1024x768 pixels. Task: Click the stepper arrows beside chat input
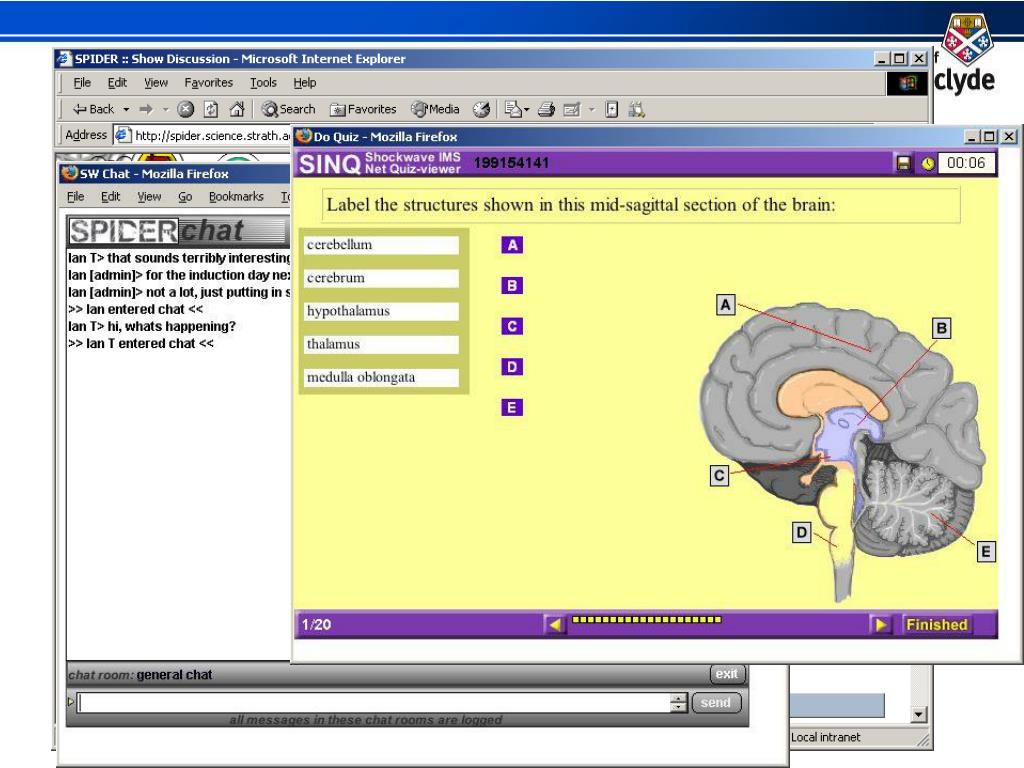(679, 703)
